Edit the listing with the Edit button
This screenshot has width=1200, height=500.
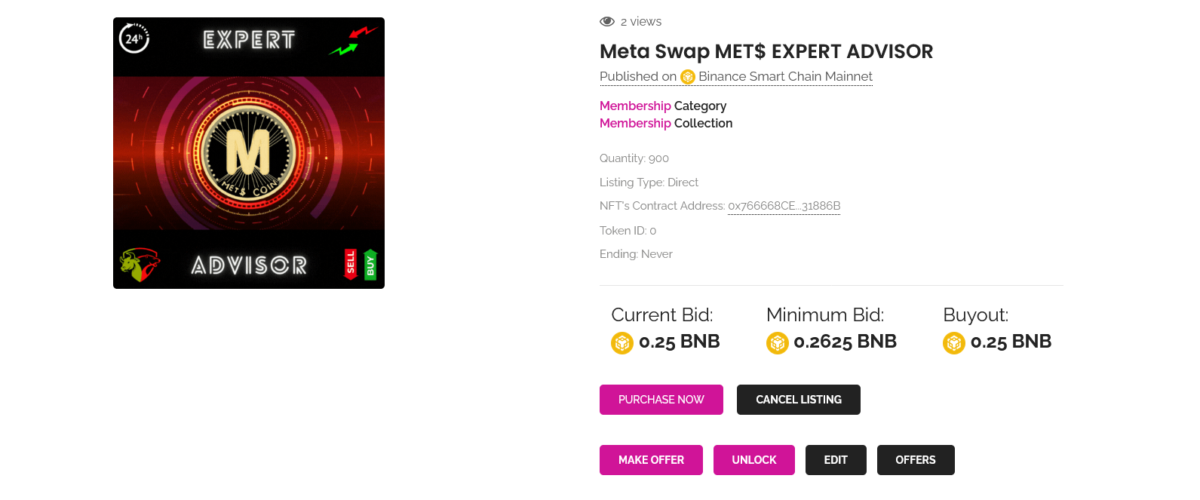click(836, 460)
